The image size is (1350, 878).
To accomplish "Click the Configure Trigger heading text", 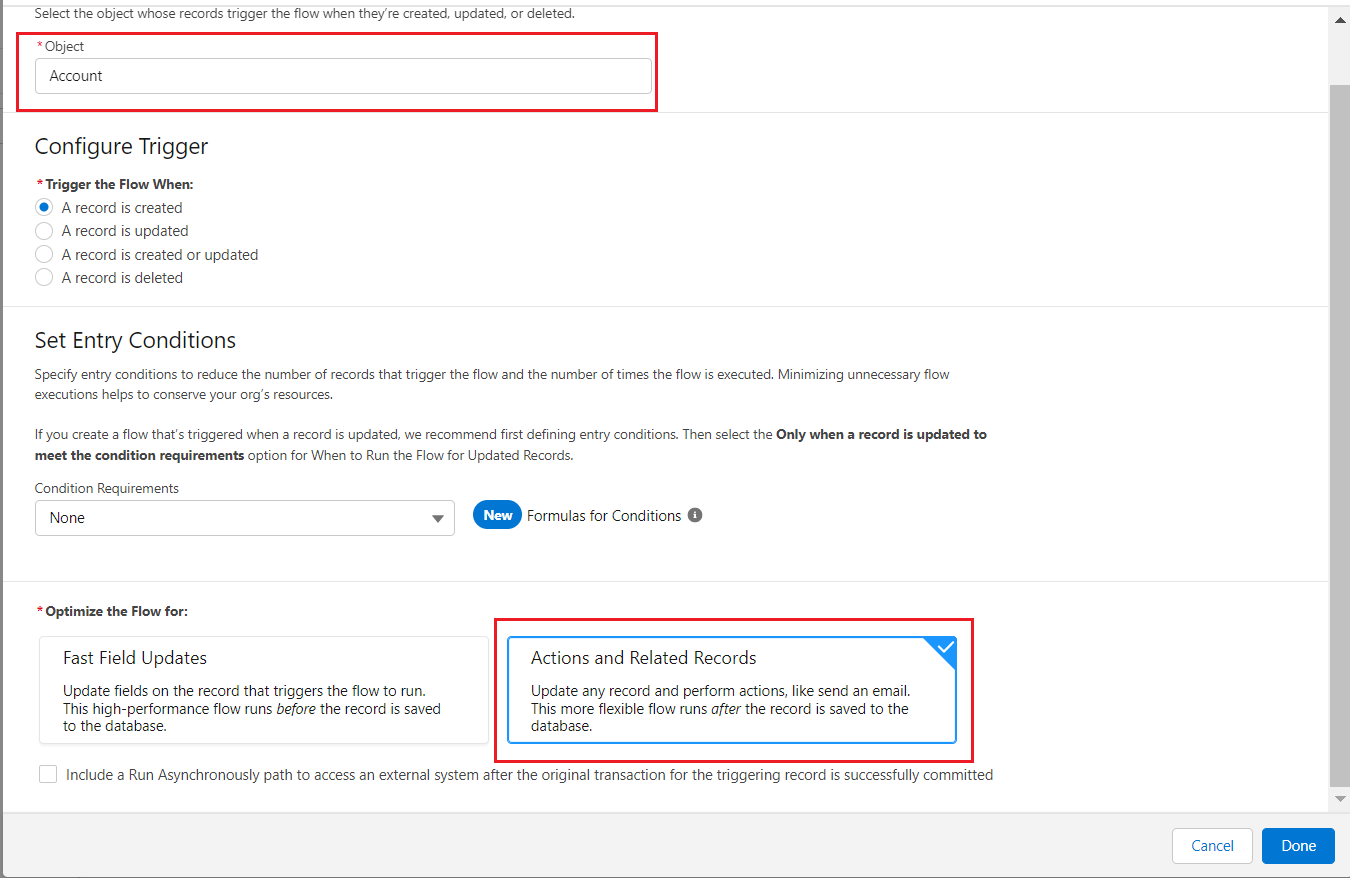I will click(122, 146).
